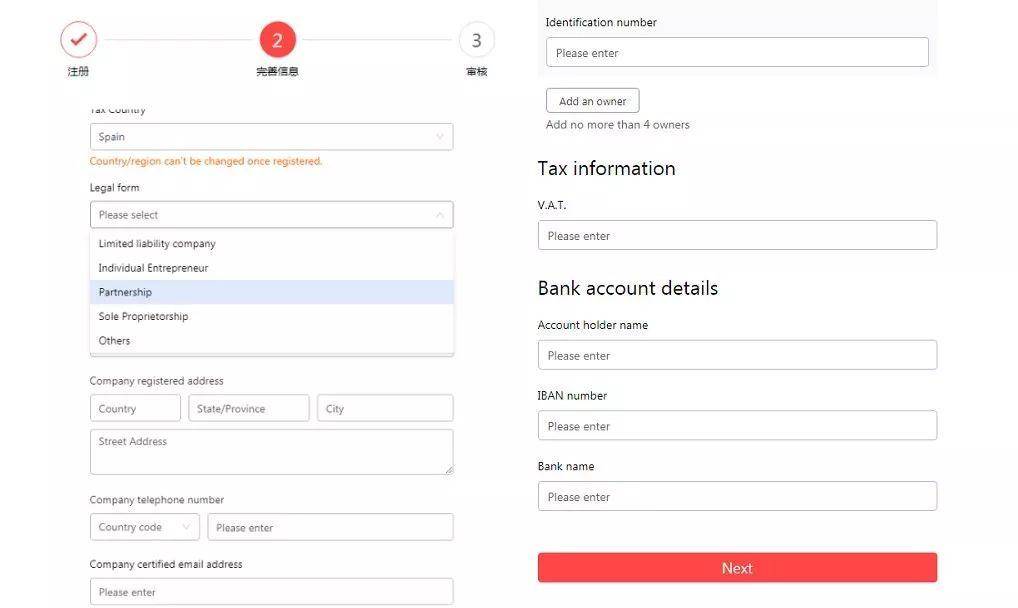The height and width of the screenshot is (608, 1018).
Task: Click the Street Address text area
Action: pos(271,452)
